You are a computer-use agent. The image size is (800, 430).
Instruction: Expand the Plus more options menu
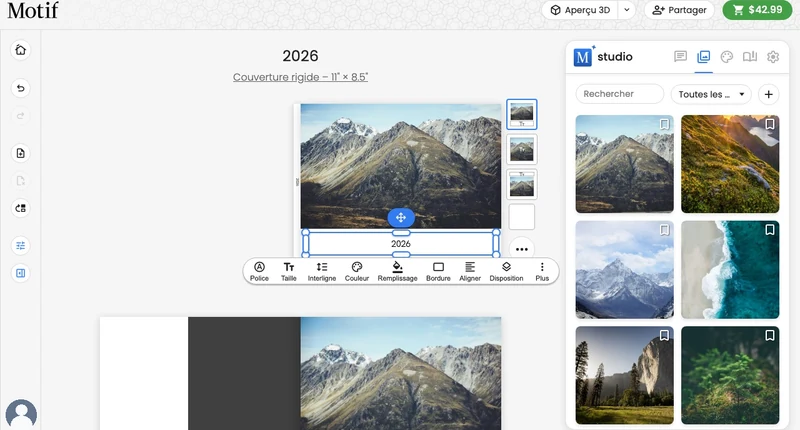point(542,271)
